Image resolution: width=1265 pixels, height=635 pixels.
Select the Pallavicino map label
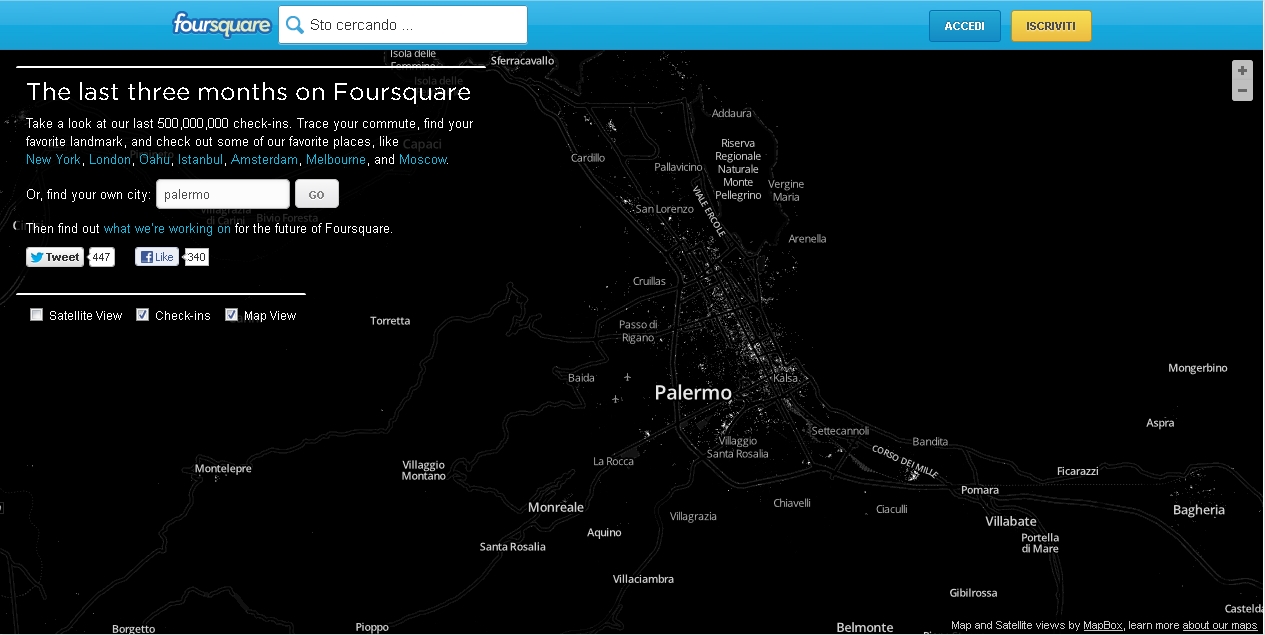pyautogui.click(x=678, y=167)
